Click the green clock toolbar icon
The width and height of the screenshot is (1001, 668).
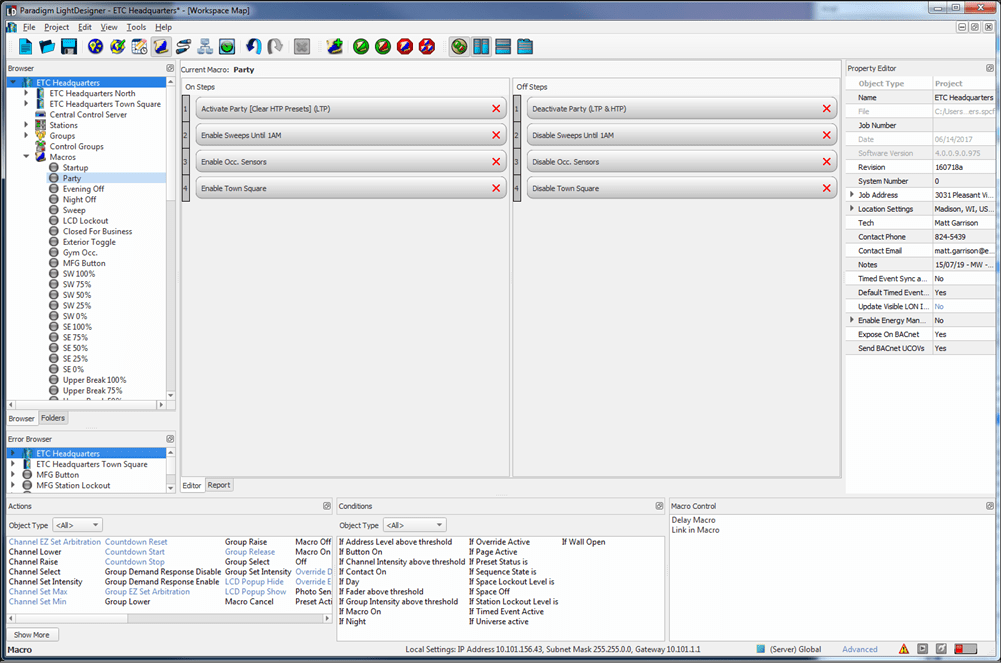pyautogui.click(x=227, y=46)
